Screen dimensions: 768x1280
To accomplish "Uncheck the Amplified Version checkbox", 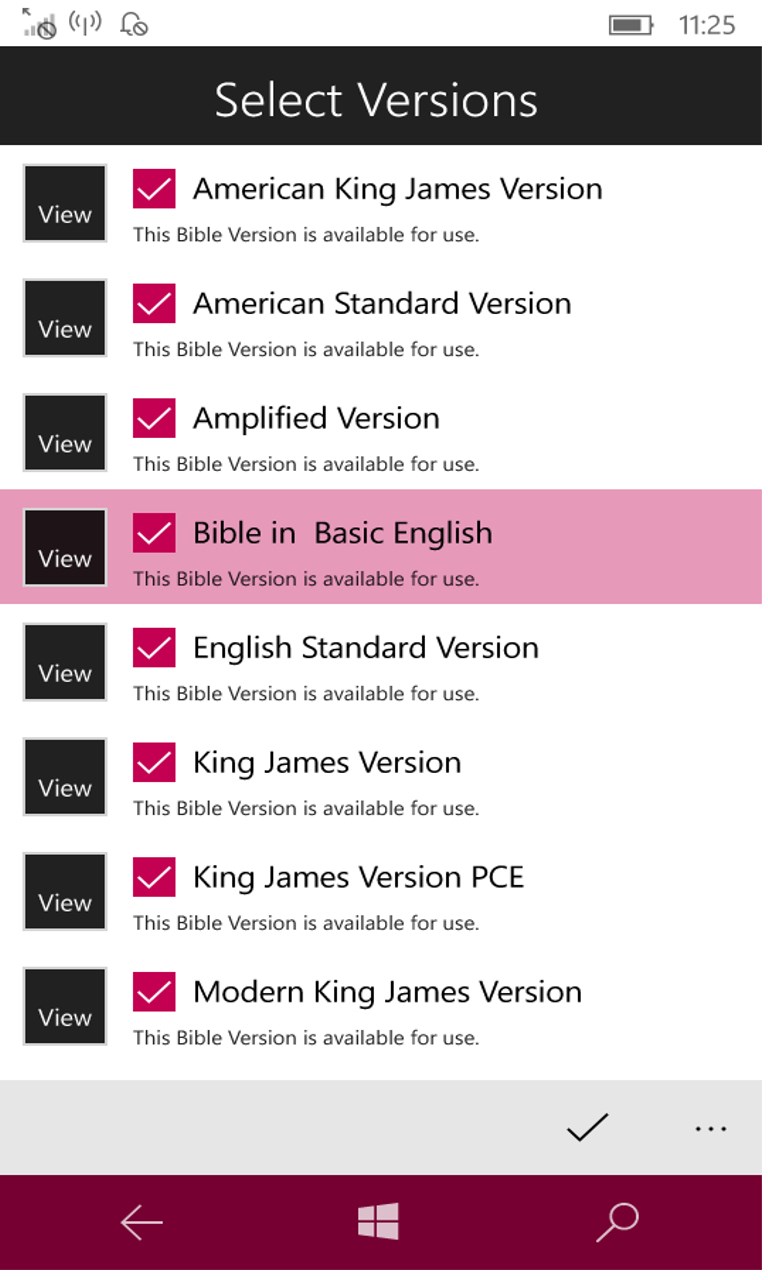I will pos(154,418).
